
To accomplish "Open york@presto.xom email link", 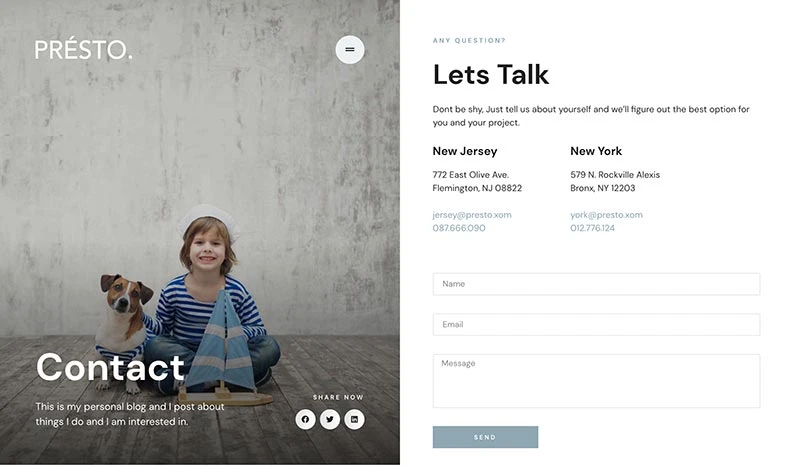I will (x=606, y=215).
